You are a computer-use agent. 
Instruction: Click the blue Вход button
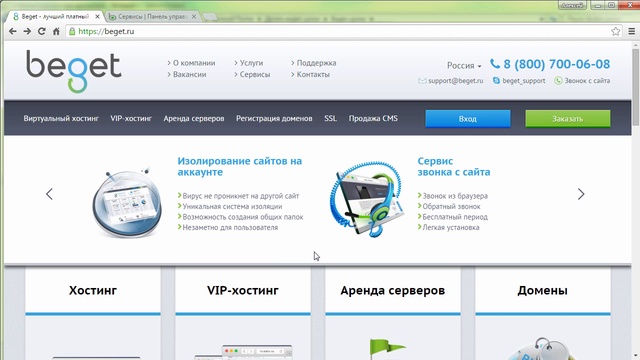pyautogui.click(x=468, y=119)
